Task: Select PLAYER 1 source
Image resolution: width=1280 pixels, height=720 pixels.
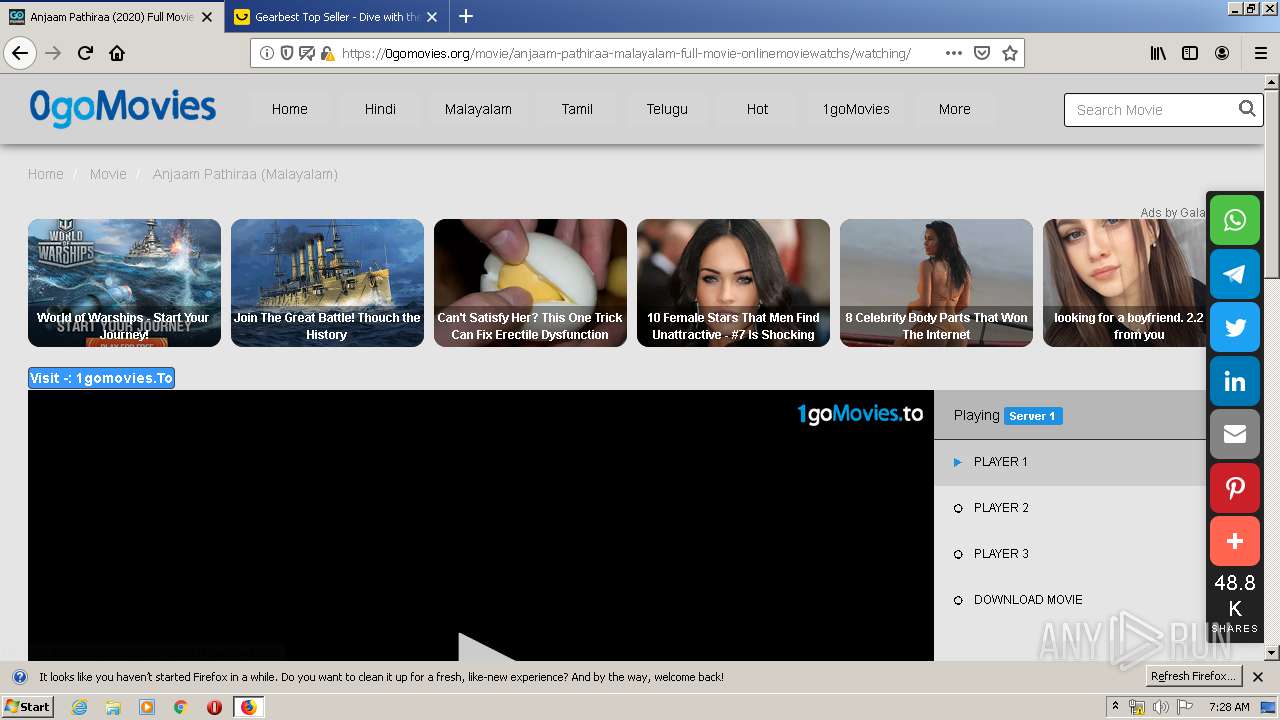Action: pos(1070,462)
